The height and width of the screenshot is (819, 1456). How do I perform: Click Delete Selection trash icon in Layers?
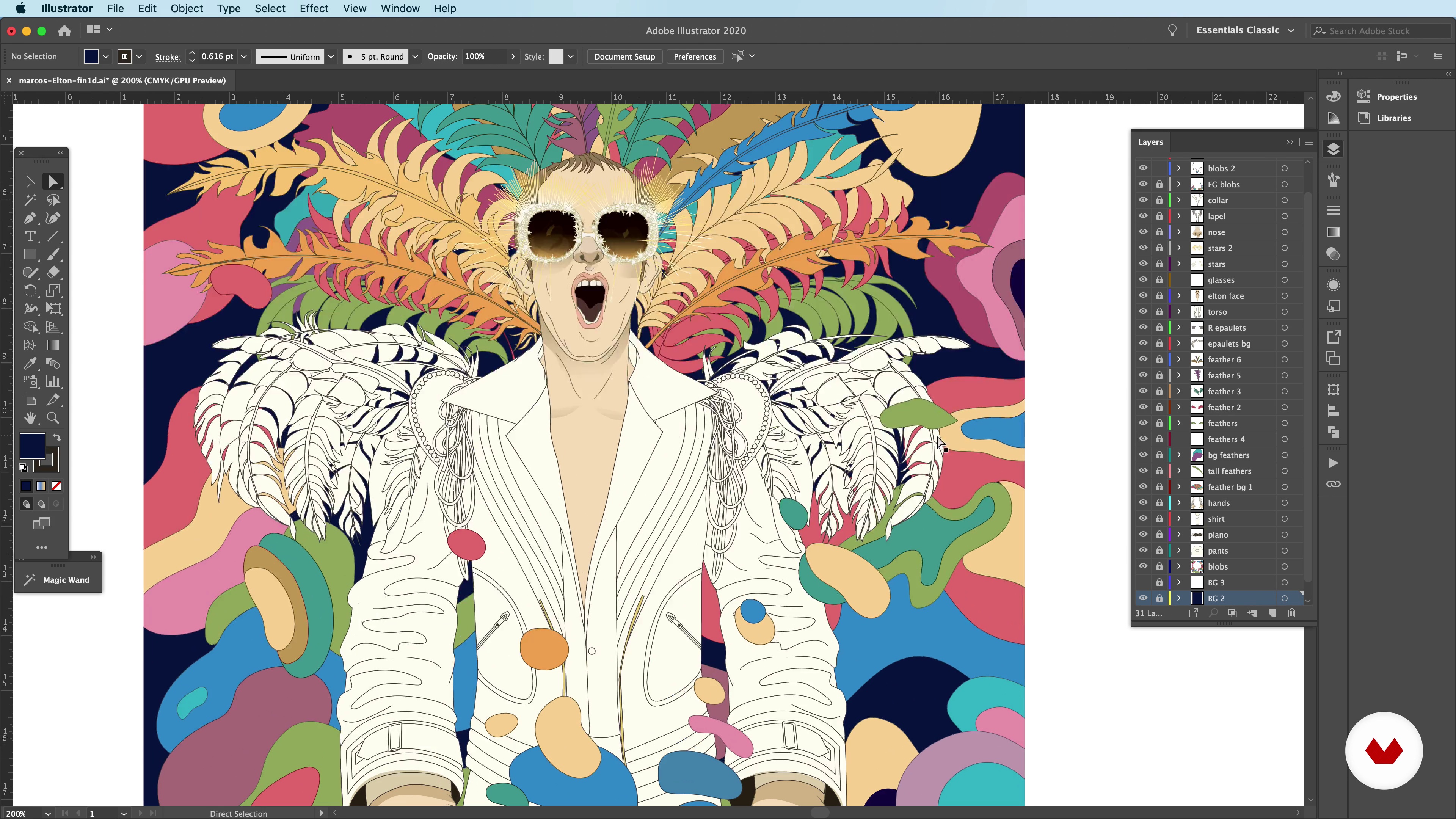(1291, 613)
